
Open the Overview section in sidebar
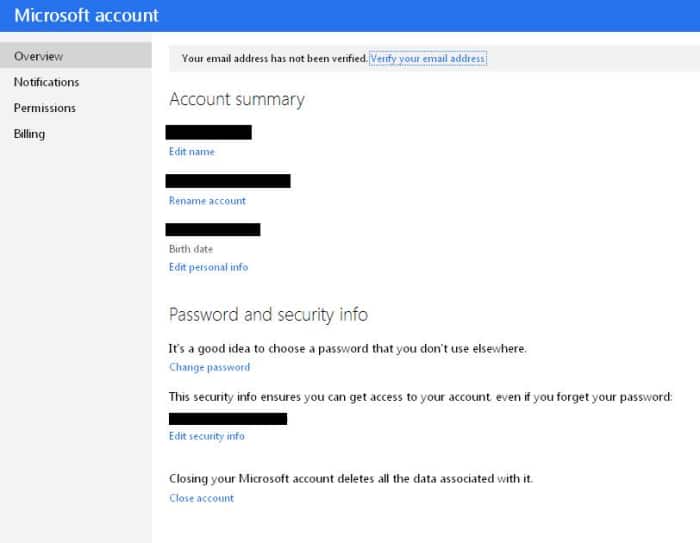coord(75,56)
